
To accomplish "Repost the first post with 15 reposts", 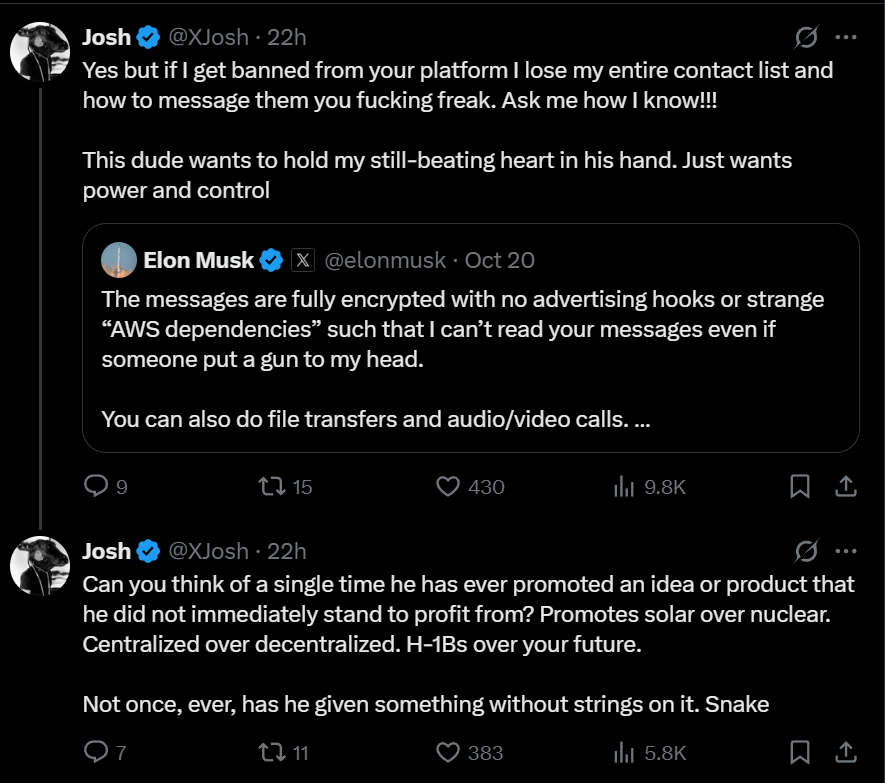I will click(x=271, y=486).
